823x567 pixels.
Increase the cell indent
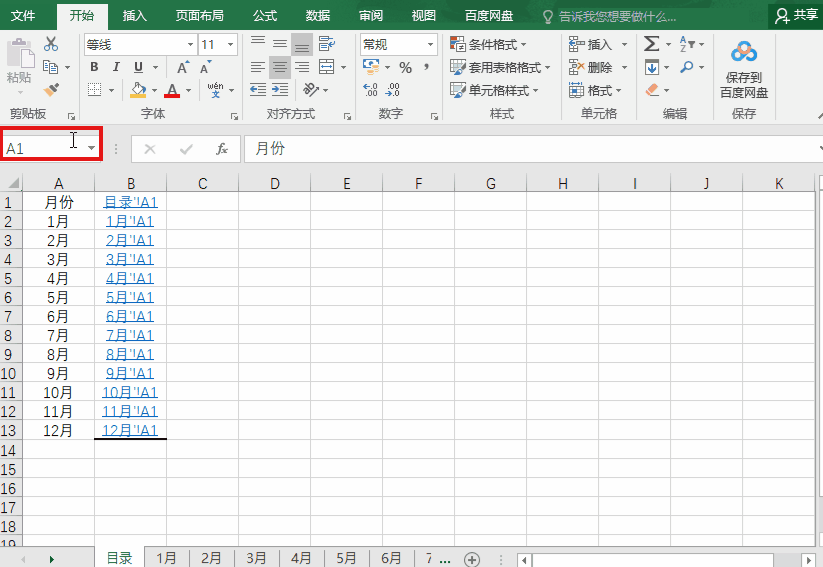(280, 90)
